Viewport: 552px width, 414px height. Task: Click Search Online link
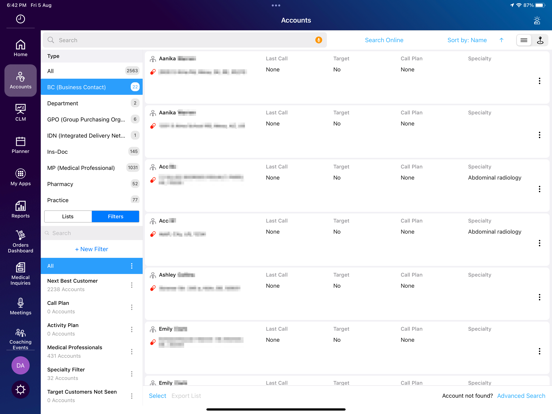384,40
